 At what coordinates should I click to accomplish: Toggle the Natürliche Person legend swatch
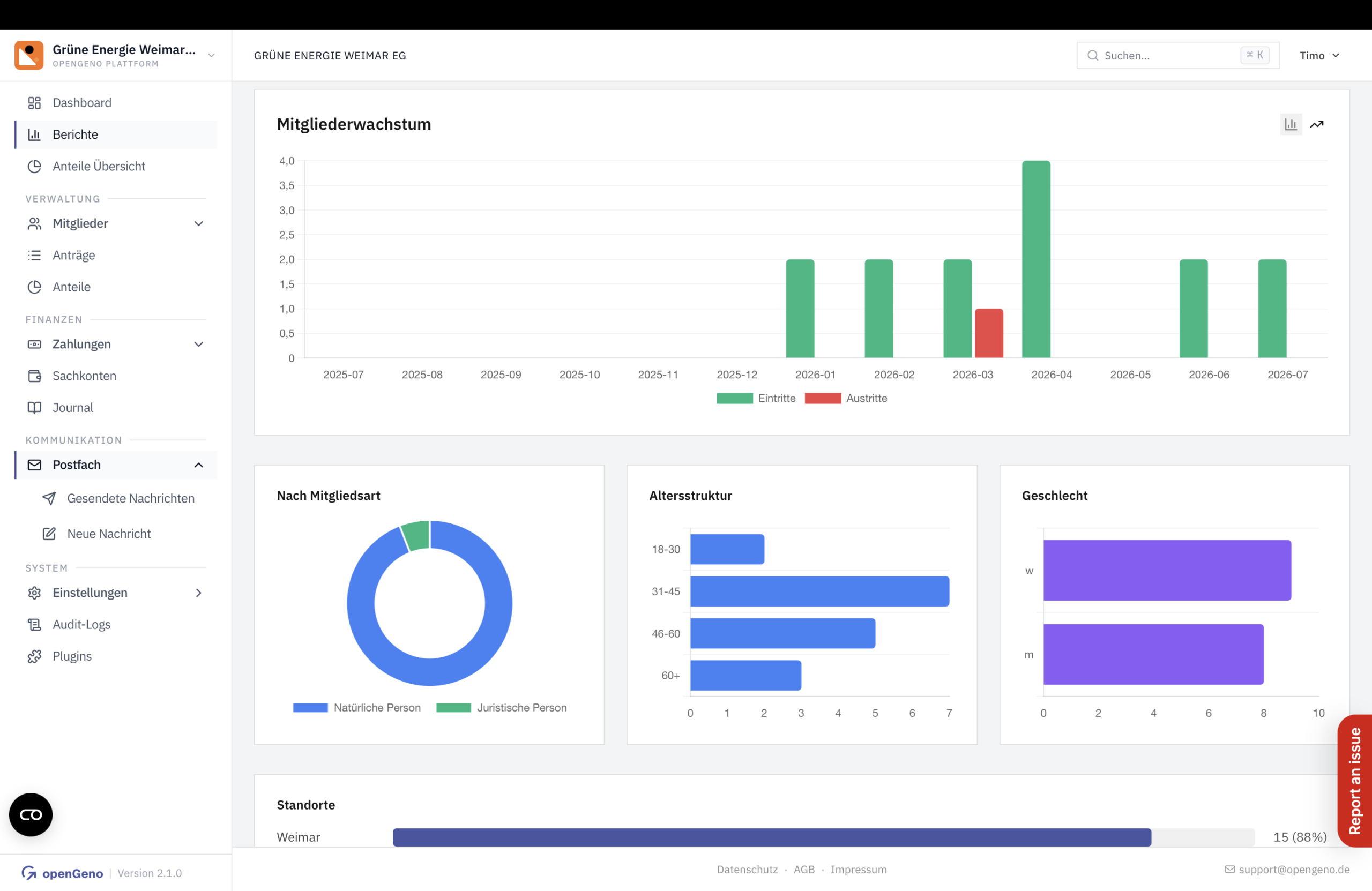tap(310, 707)
